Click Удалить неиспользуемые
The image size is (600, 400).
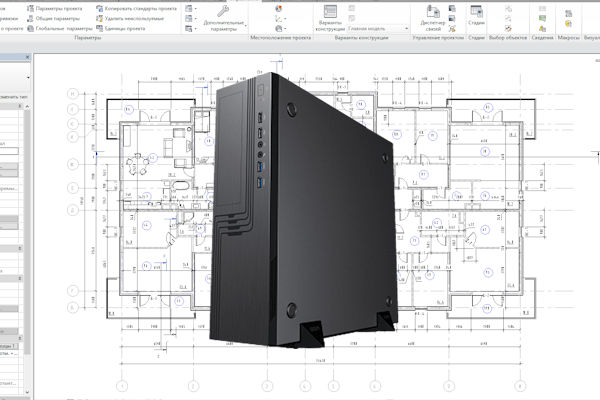coord(130,18)
